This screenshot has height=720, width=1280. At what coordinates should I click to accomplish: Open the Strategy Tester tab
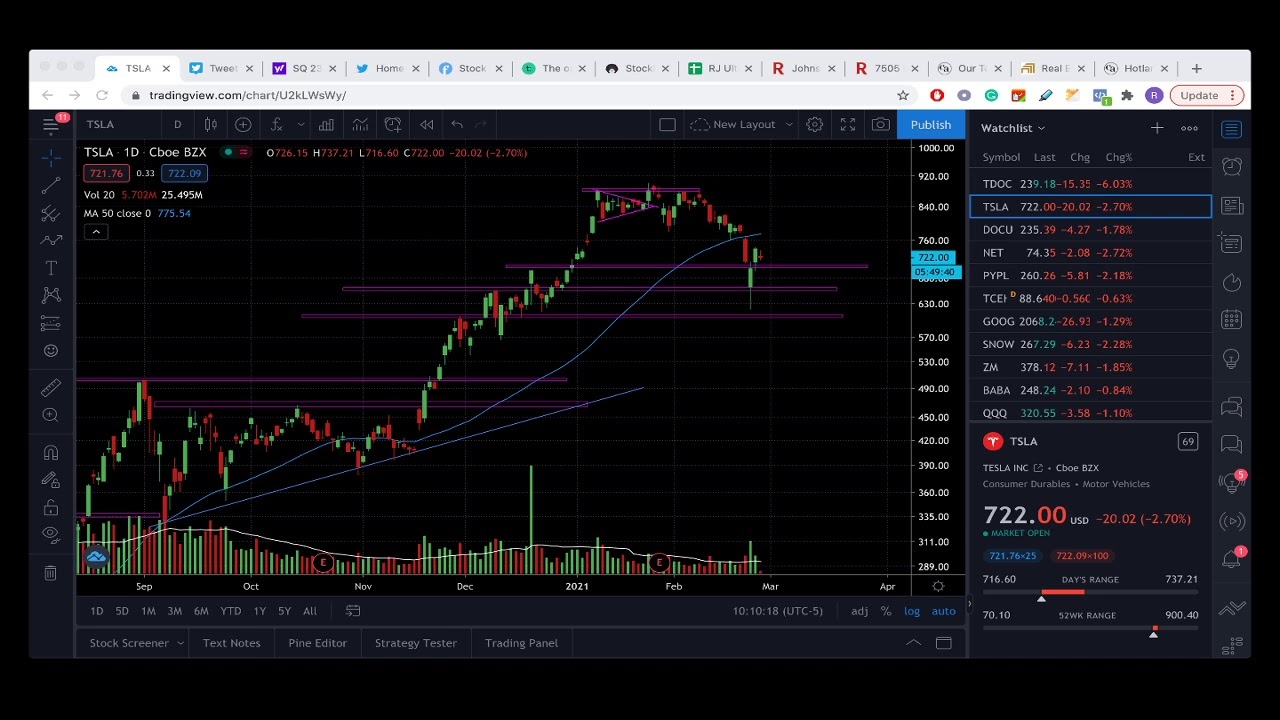click(x=415, y=643)
